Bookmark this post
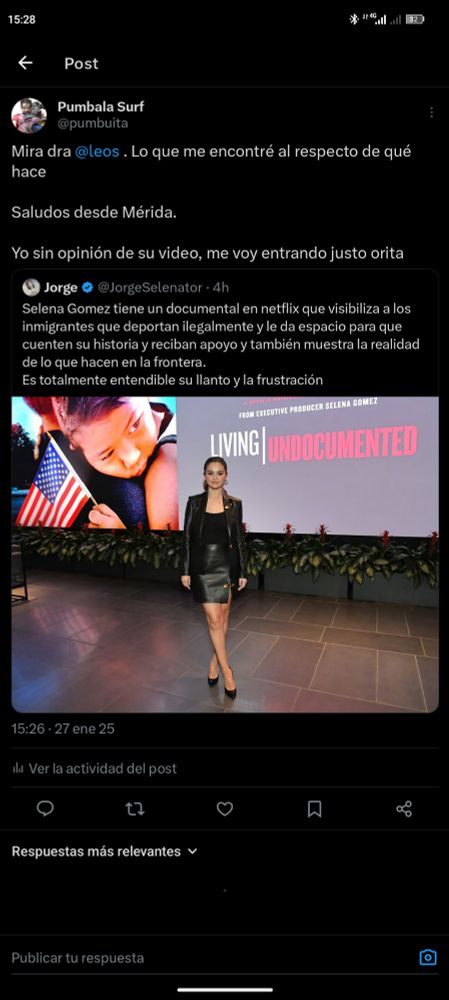The height and width of the screenshot is (1000, 449). (314, 809)
